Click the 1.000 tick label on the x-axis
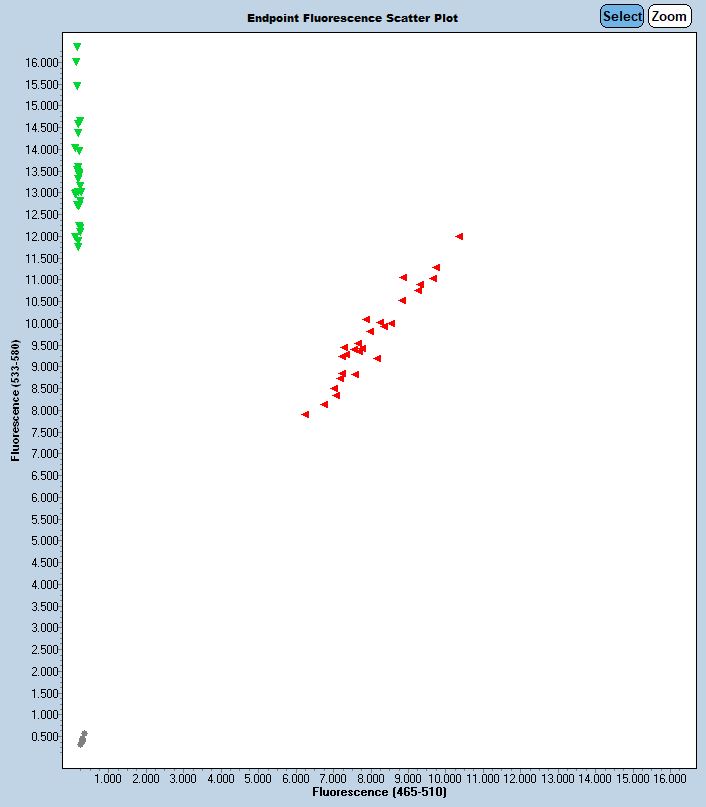Image resolution: width=706 pixels, height=807 pixels. (107, 778)
